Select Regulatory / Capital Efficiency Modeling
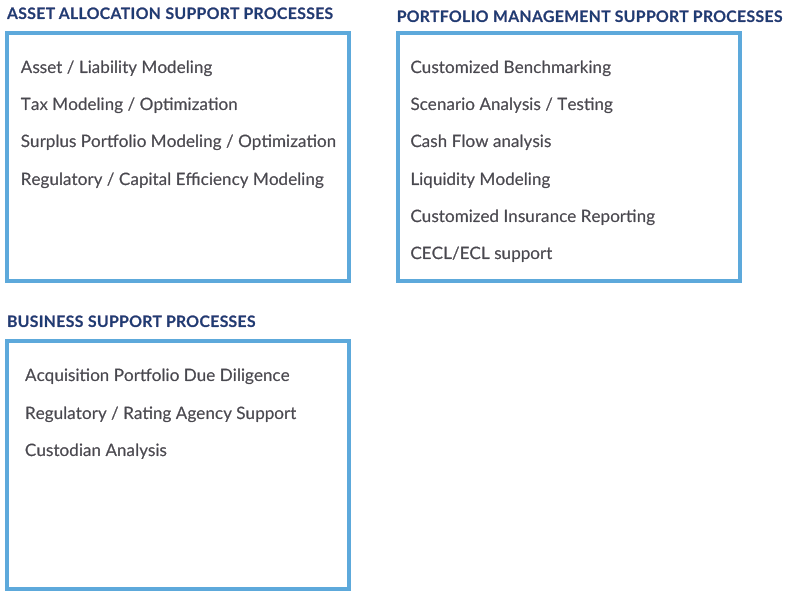797x599 pixels. click(x=172, y=179)
